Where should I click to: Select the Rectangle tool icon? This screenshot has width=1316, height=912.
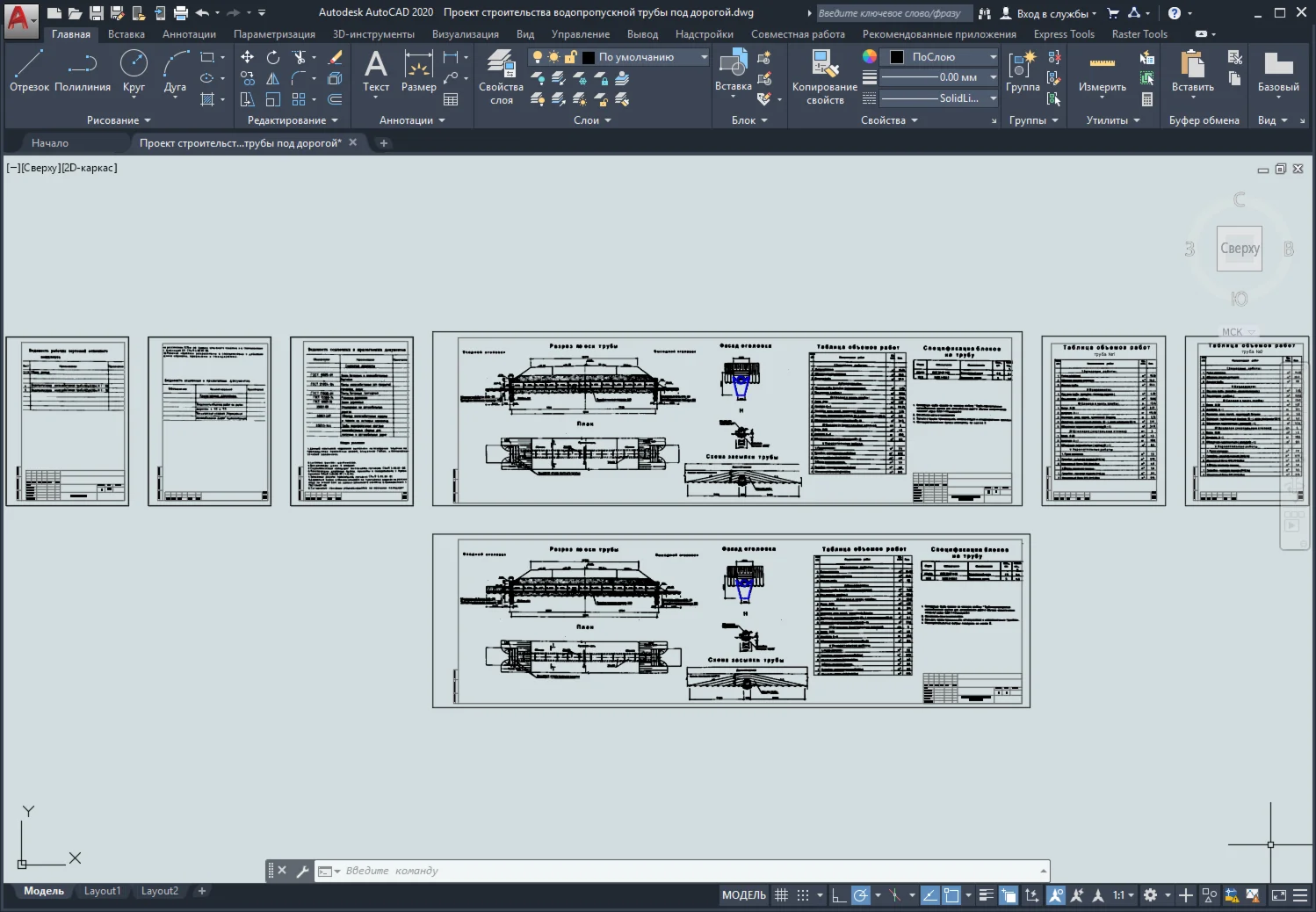pos(207,57)
